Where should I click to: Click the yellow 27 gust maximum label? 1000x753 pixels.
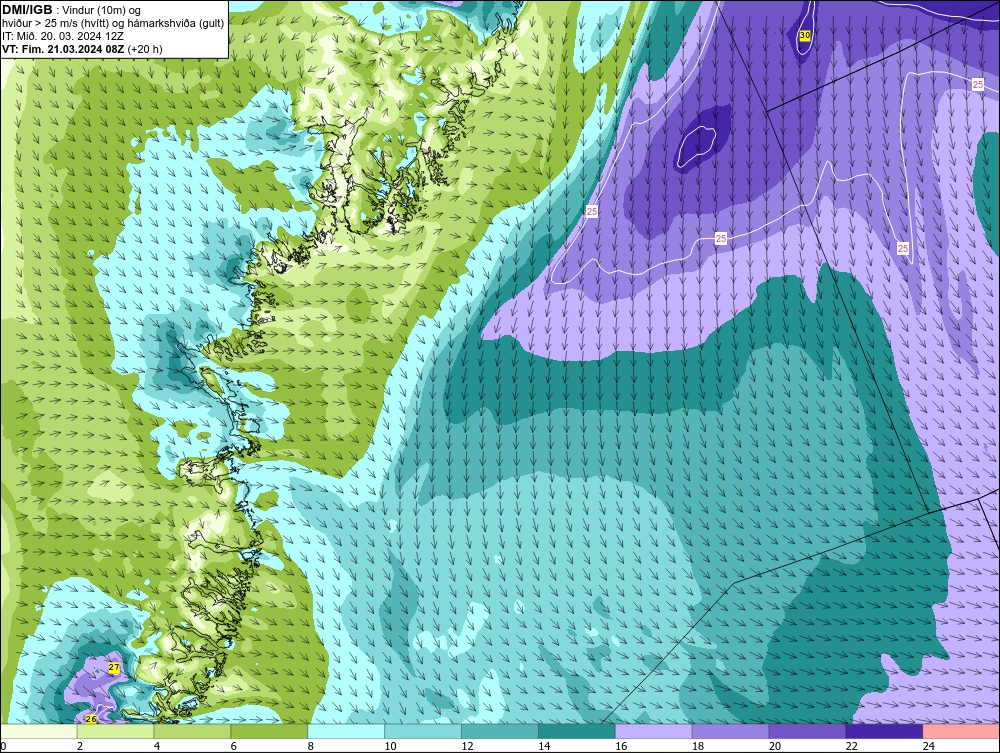click(x=114, y=668)
